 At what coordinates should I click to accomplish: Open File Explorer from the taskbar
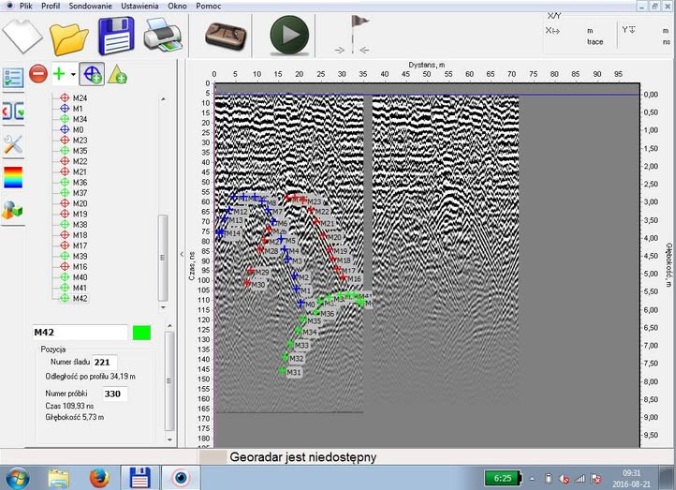(x=59, y=478)
